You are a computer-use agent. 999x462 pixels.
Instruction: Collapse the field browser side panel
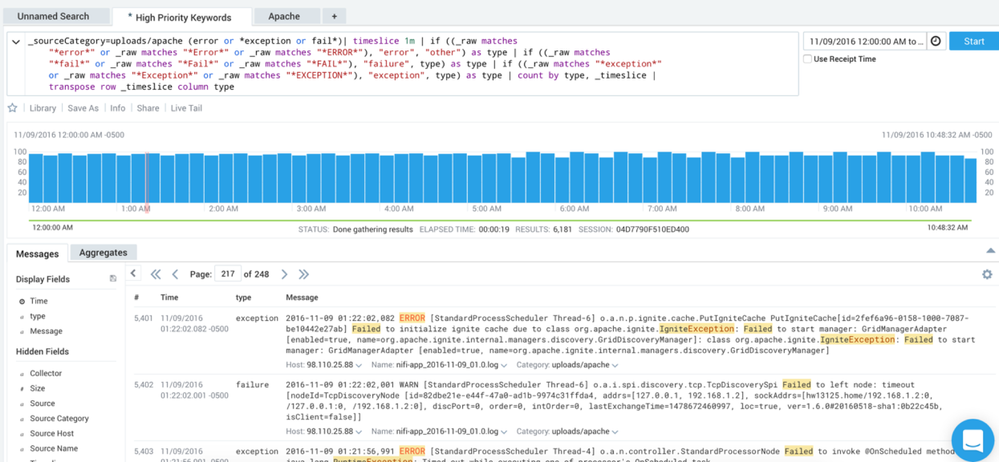pos(133,273)
